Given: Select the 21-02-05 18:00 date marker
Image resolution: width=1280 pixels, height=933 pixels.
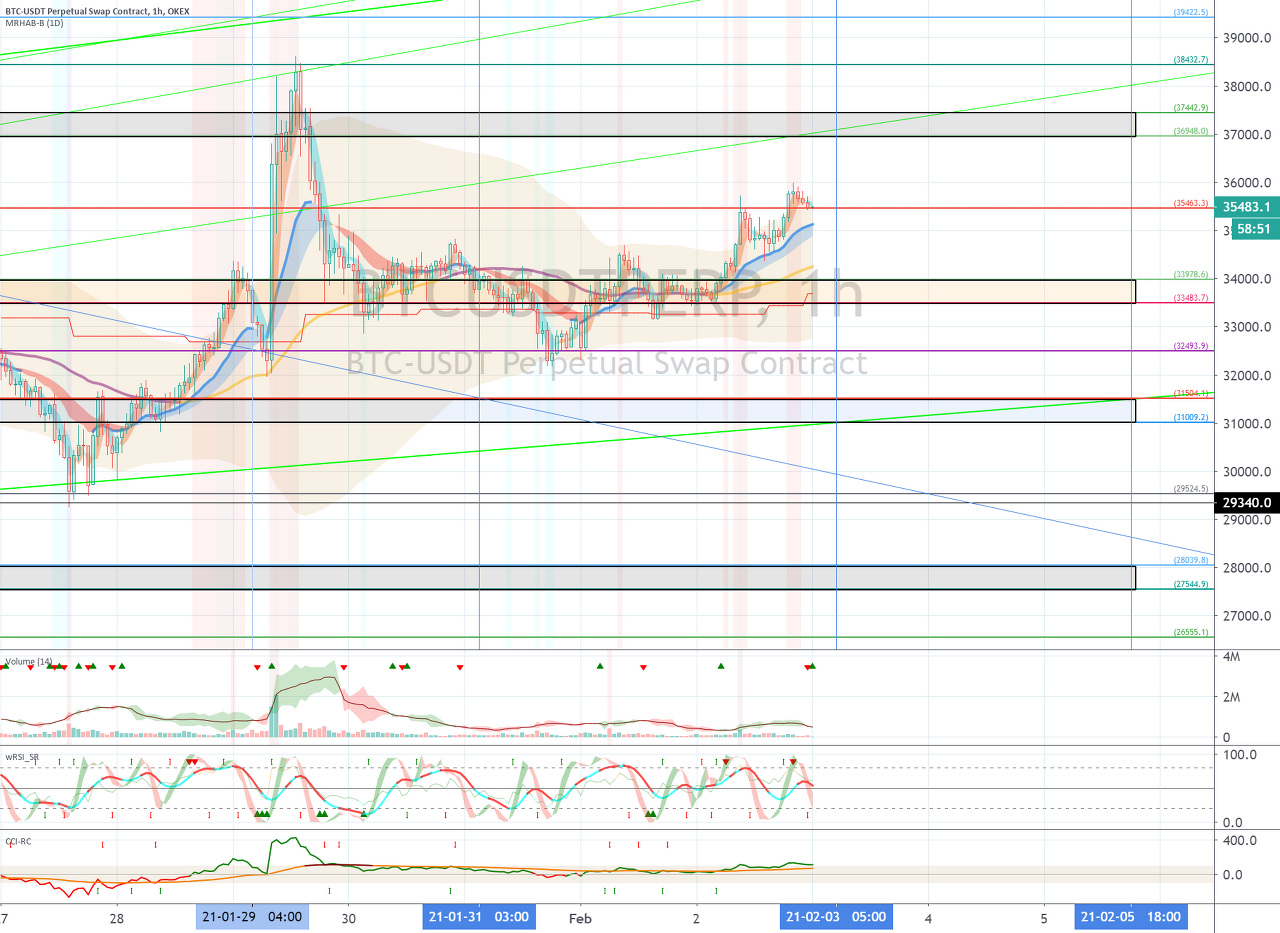Looking at the screenshot, I should (1132, 917).
